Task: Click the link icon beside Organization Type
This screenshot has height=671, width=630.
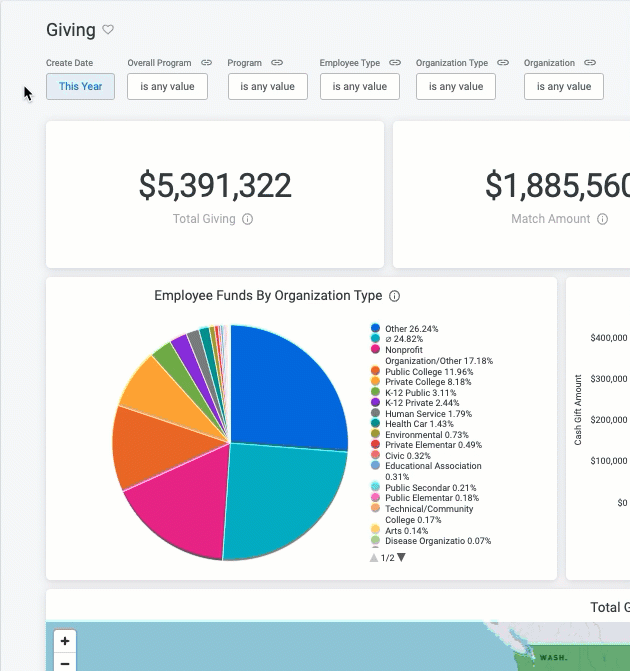Action: [x=503, y=62]
